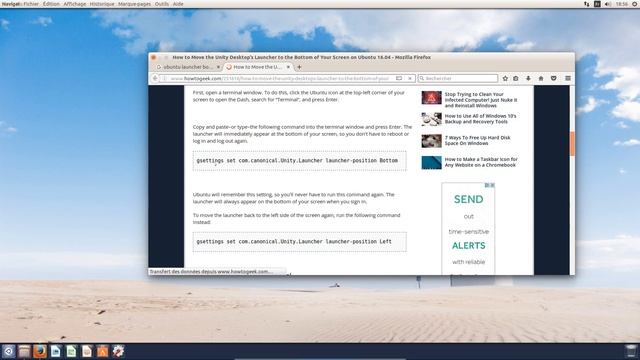
Task: Click the orange page scrollbar thumb
Action: [x=572, y=143]
